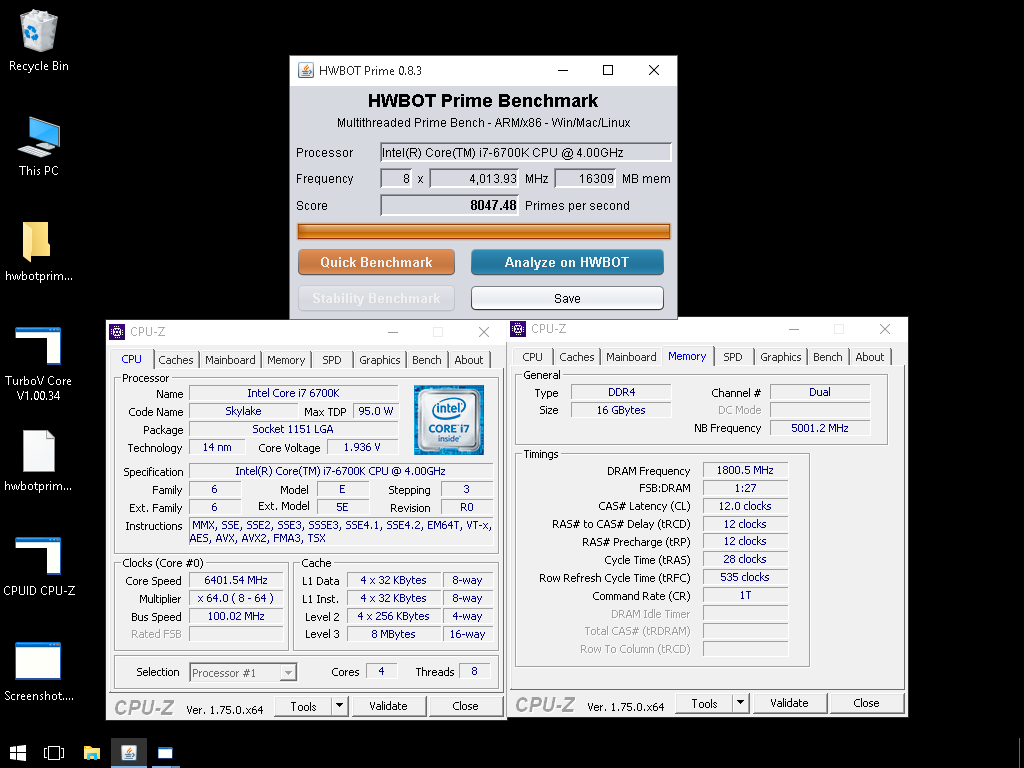The width and height of the screenshot is (1024, 768).
Task: Switch to SPD tab in right CPU-Z
Action: [733, 357]
